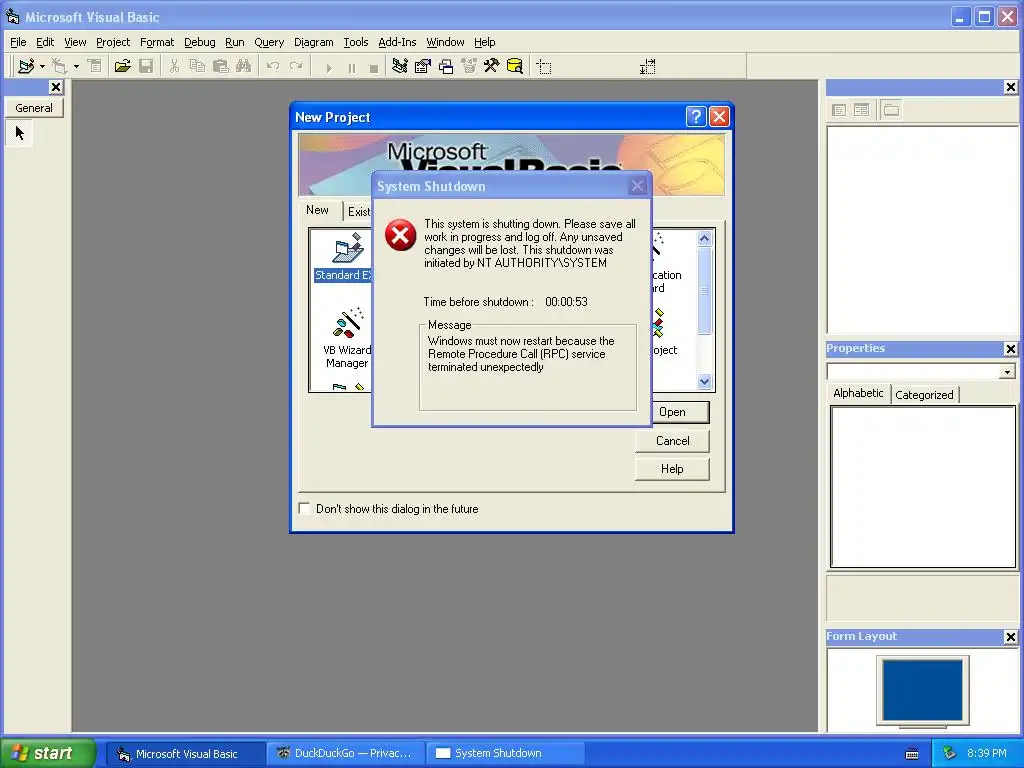Click the help question-mark button of New Project
Screen dimensions: 1024x768
pos(696,116)
